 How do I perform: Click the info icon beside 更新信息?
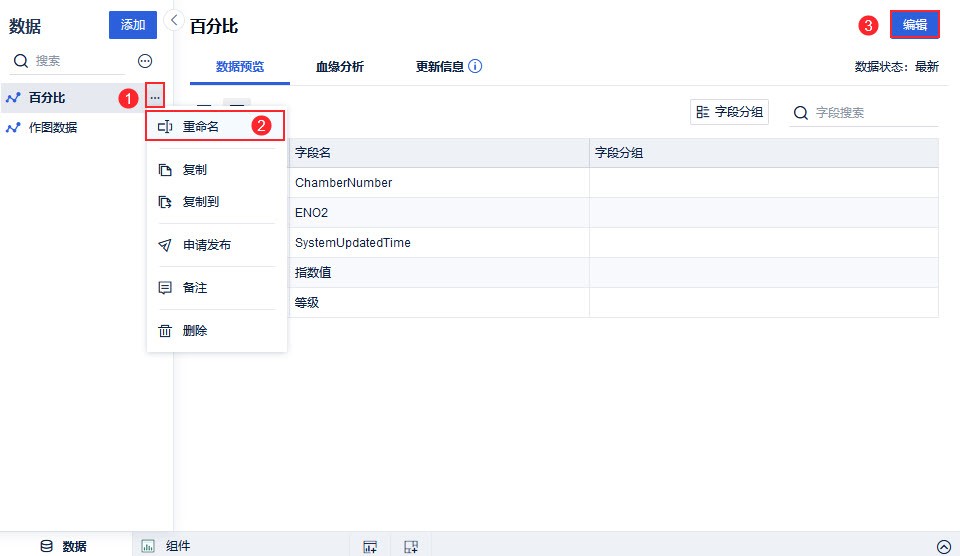pyautogui.click(x=475, y=67)
